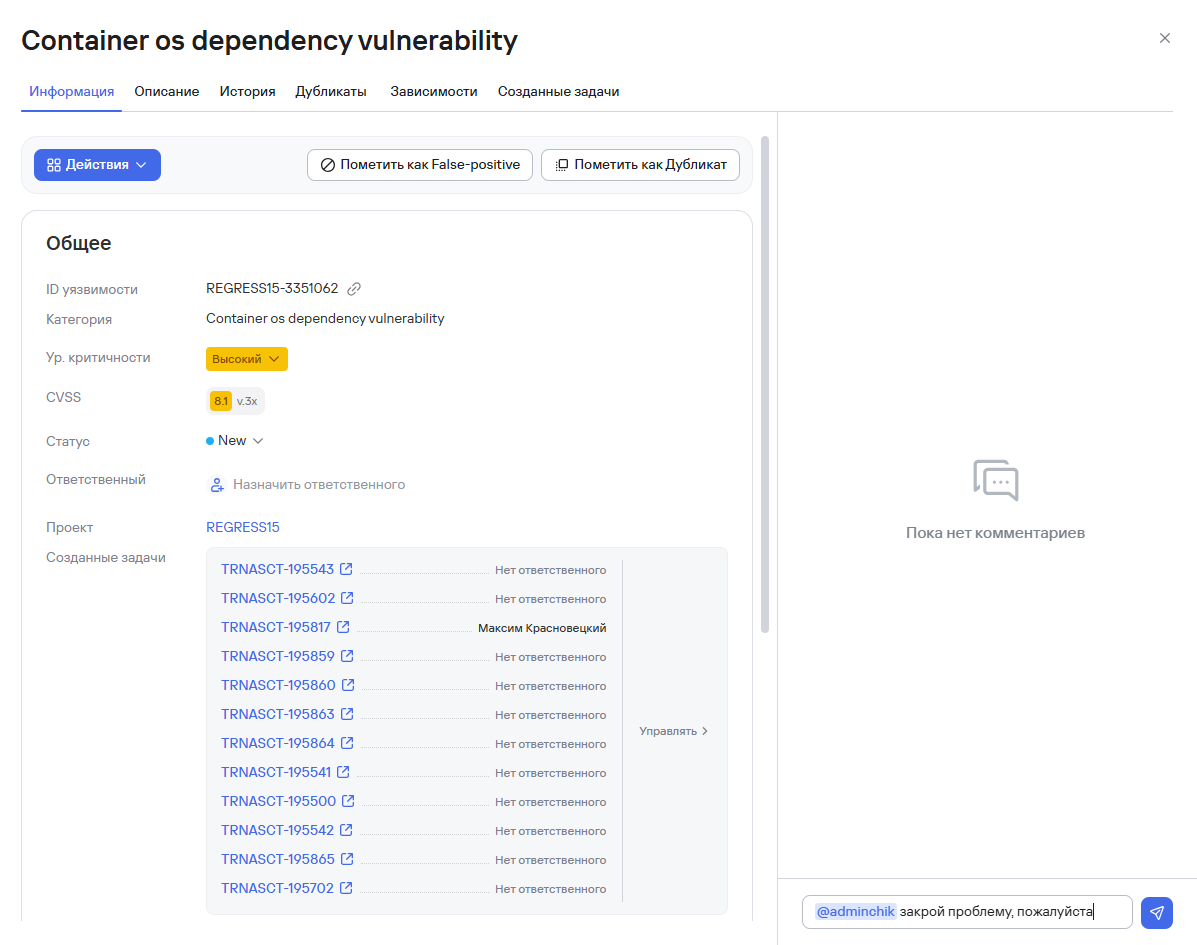Close the vulnerability details panel

click(1164, 38)
